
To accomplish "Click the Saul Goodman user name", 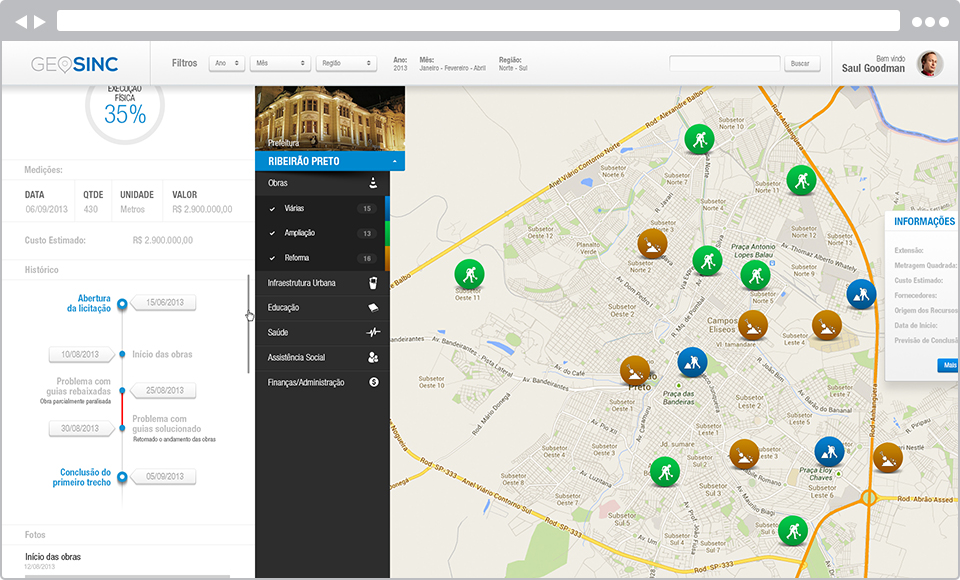I will click(873, 69).
